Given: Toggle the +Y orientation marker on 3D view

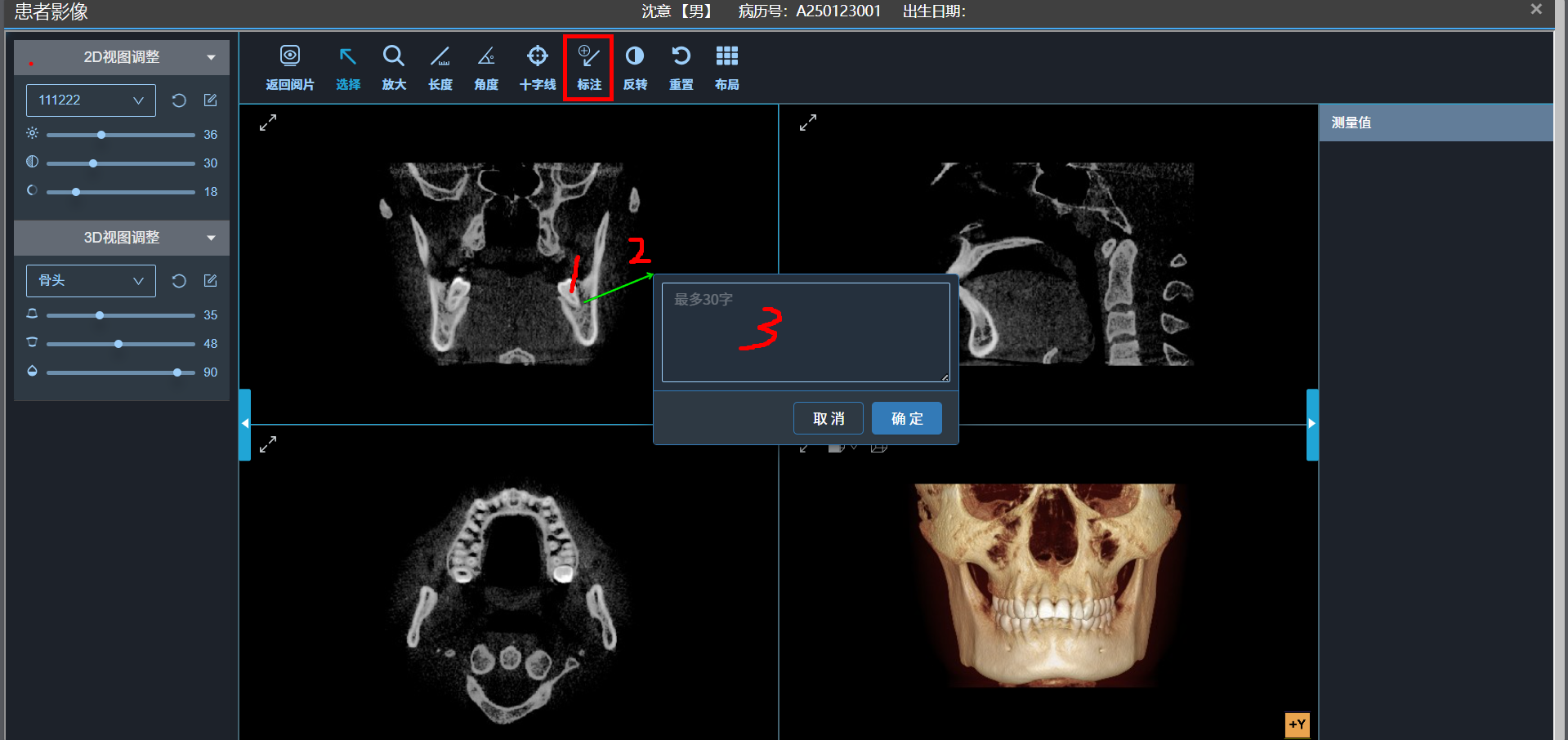Looking at the screenshot, I should 1296,724.
